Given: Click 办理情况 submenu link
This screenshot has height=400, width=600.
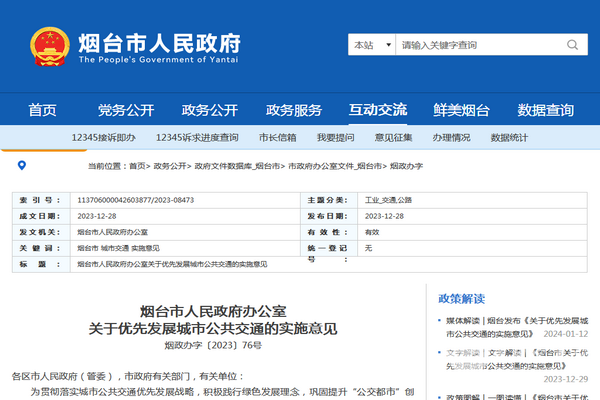Looking at the screenshot, I should 451,137.
